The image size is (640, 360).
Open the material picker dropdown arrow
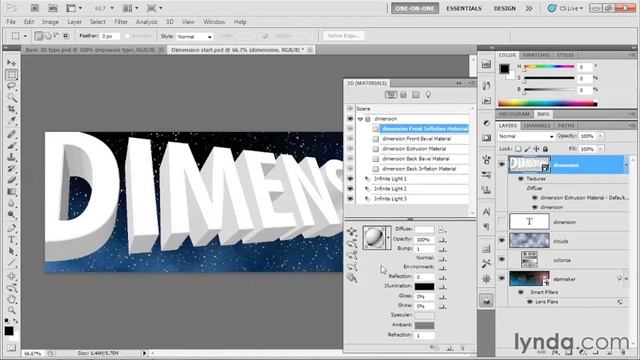coord(388,238)
